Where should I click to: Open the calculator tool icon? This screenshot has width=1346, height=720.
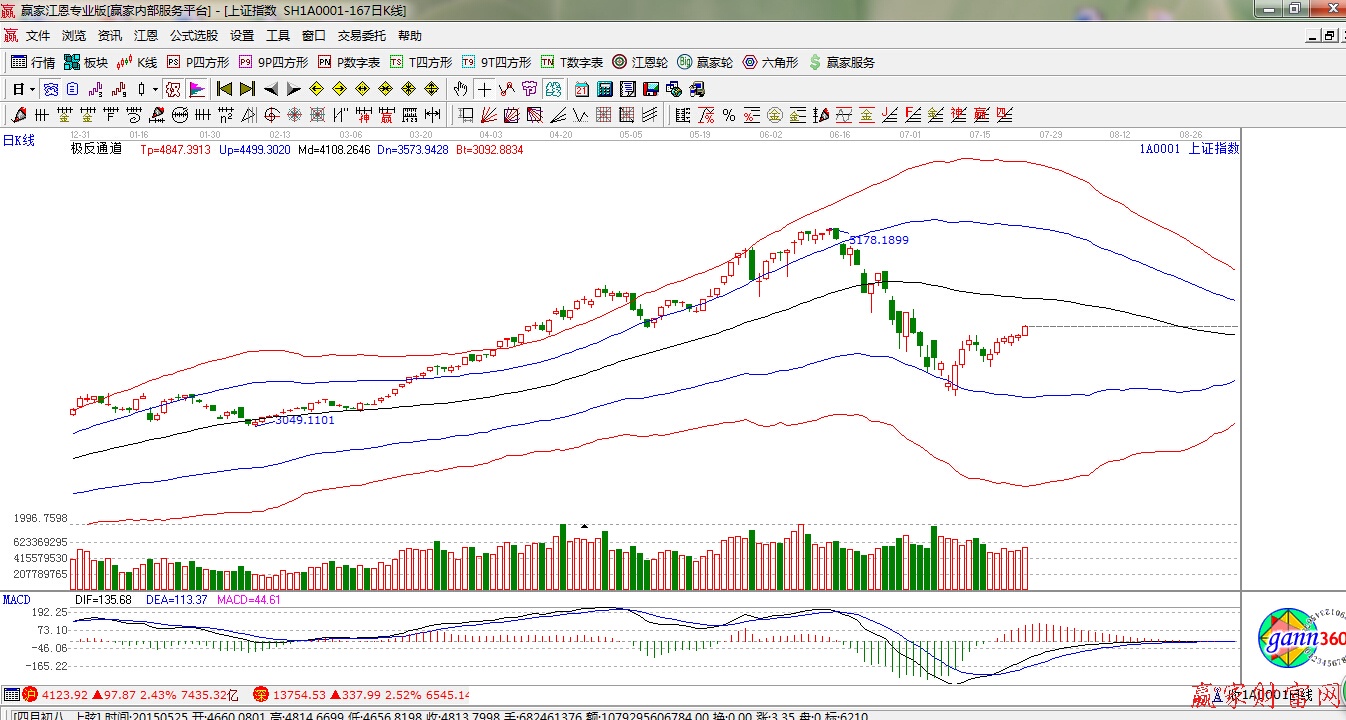[604, 89]
